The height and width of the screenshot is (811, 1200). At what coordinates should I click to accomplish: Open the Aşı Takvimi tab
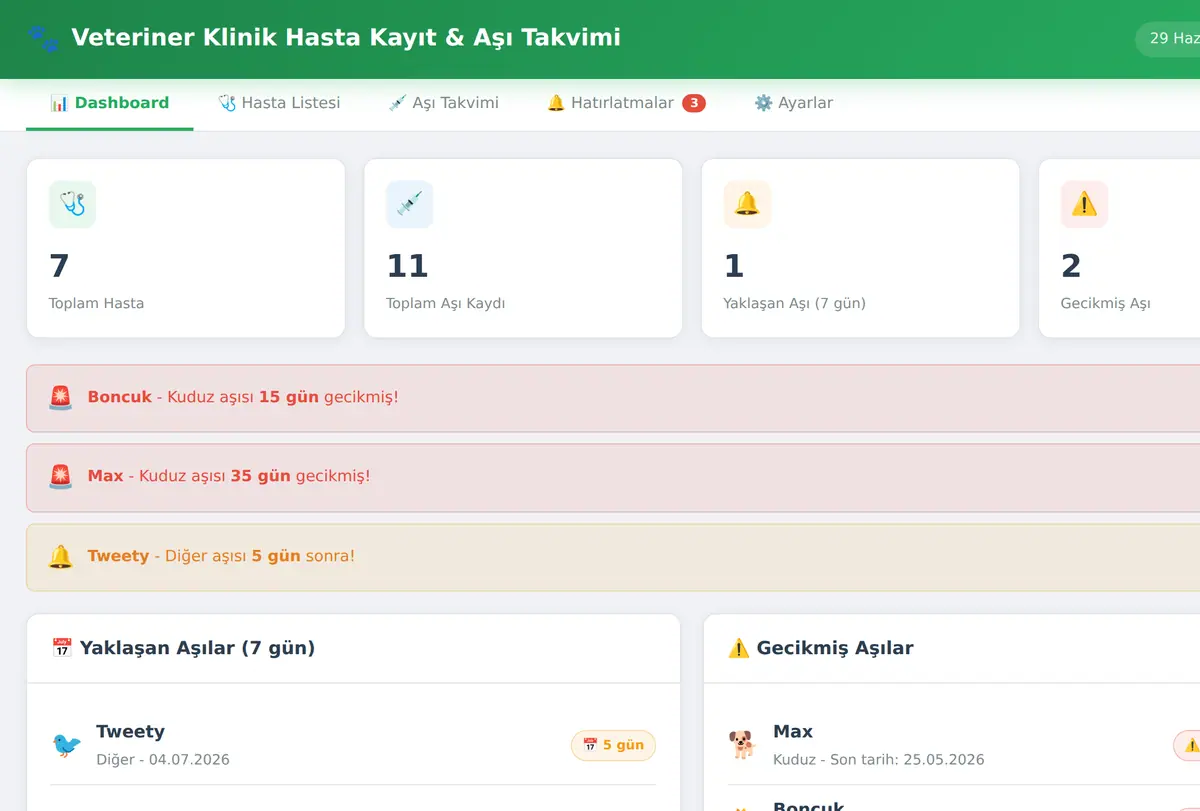tap(443, 103)
